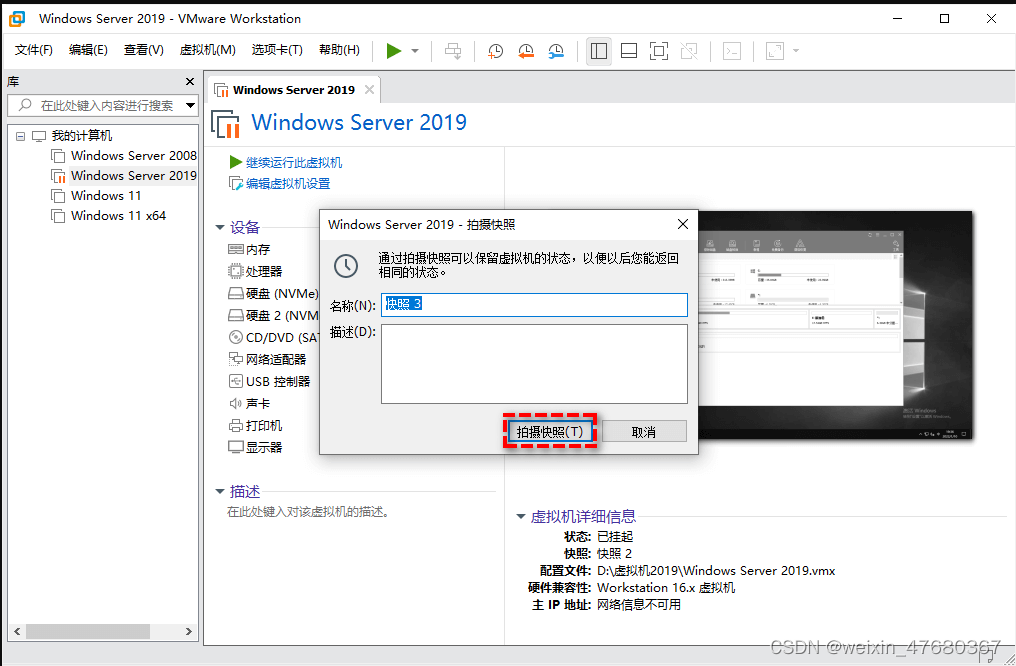Click the green power-on play icon in toolbar
This screenshot has height=666, width=1016.
[393, 51]
